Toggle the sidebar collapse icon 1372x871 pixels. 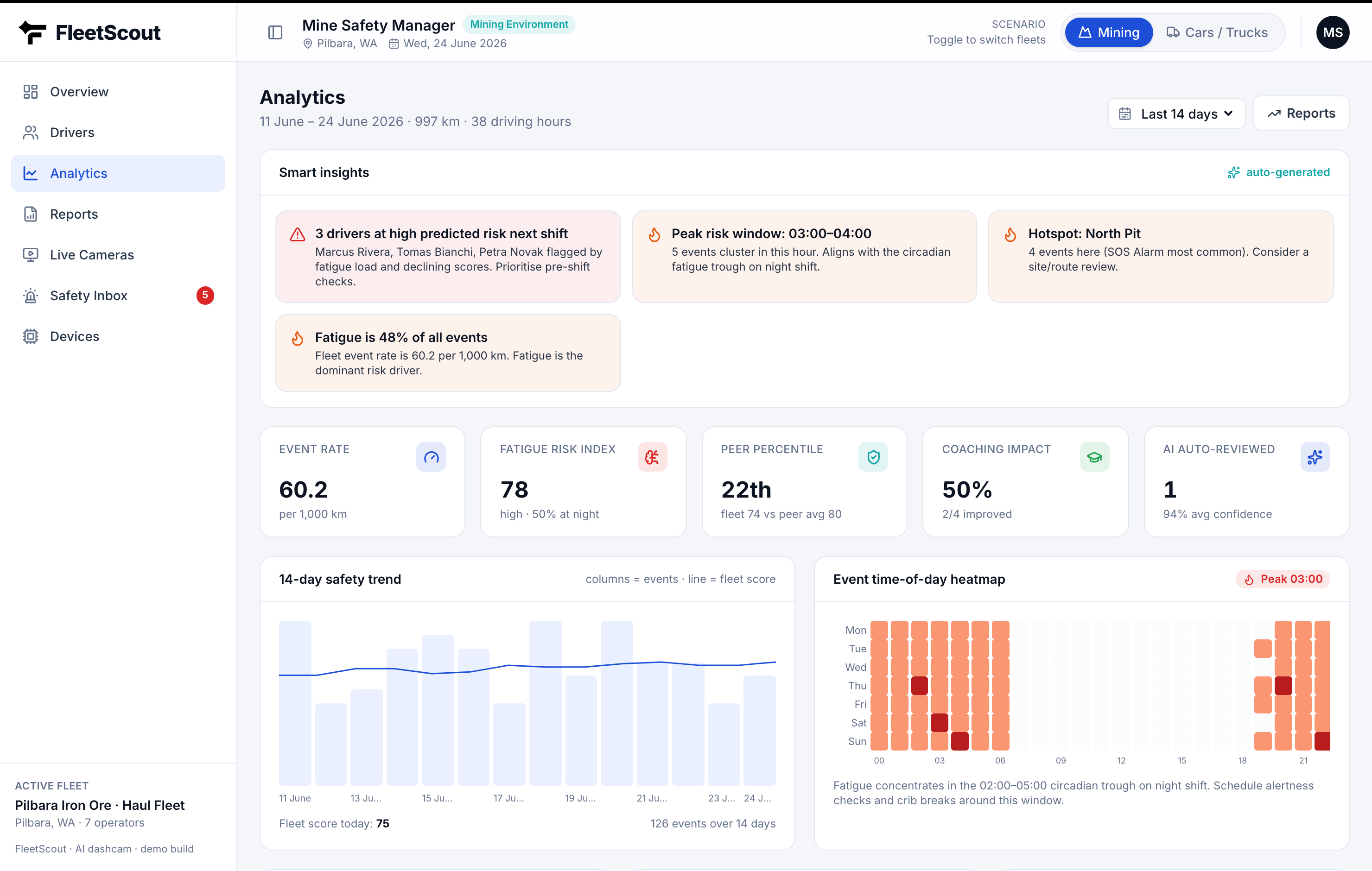coord(275,32)
